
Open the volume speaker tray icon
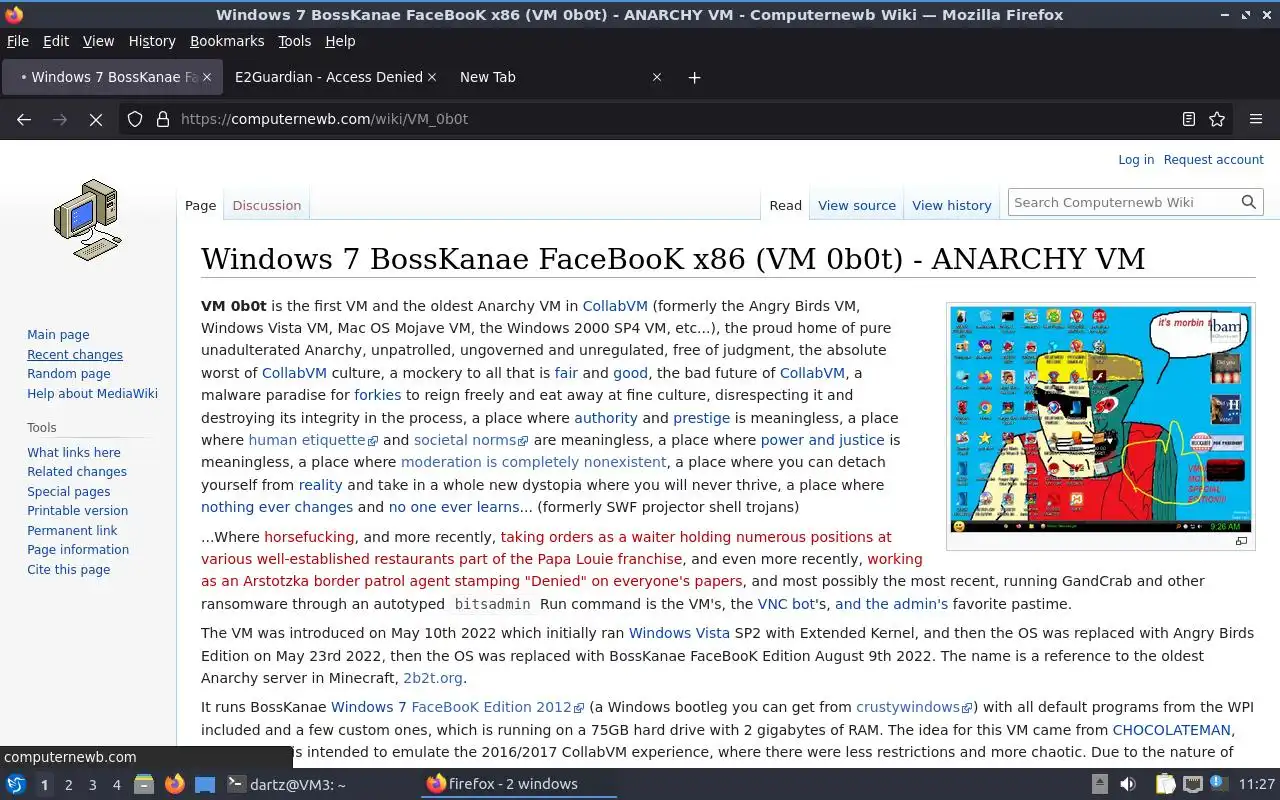(1128, 784)
